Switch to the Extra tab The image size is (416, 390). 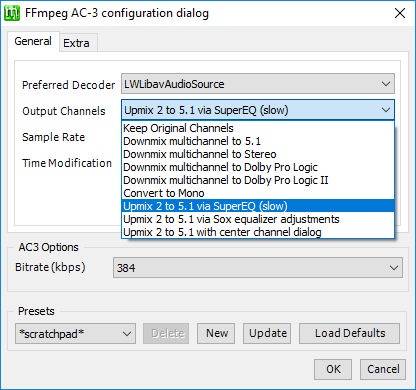click(x=76, y=43)
